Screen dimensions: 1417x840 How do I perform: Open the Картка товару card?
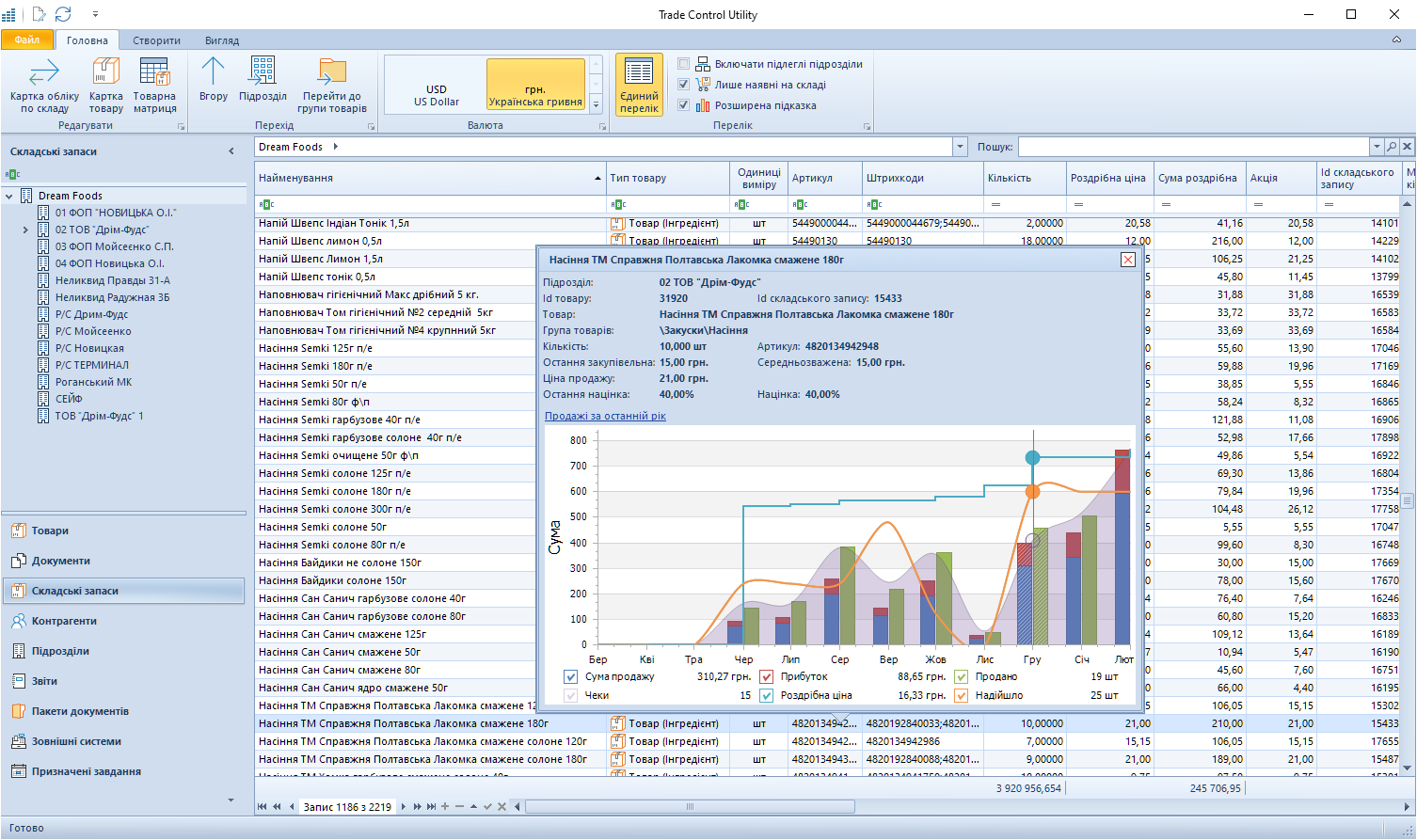pos(105,86)
